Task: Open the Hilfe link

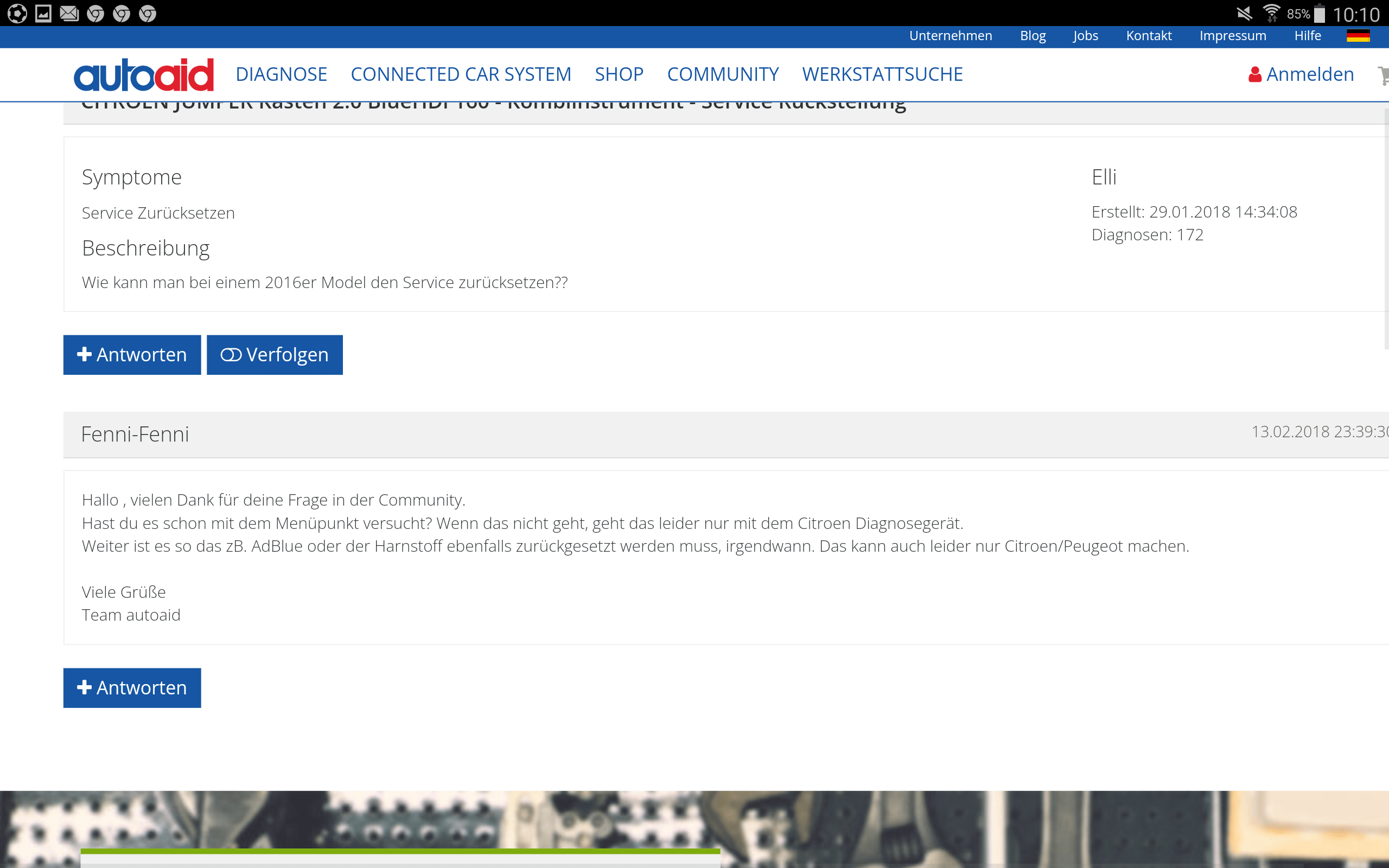Action: 1308,36
